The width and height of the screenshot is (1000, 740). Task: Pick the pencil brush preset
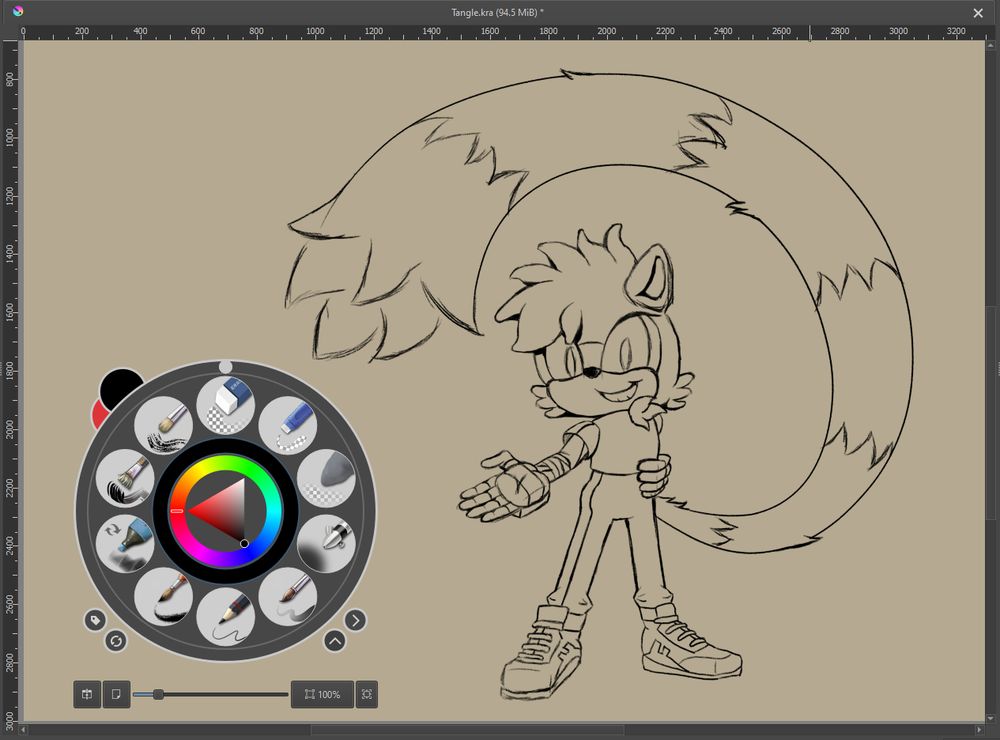point(226,615)
